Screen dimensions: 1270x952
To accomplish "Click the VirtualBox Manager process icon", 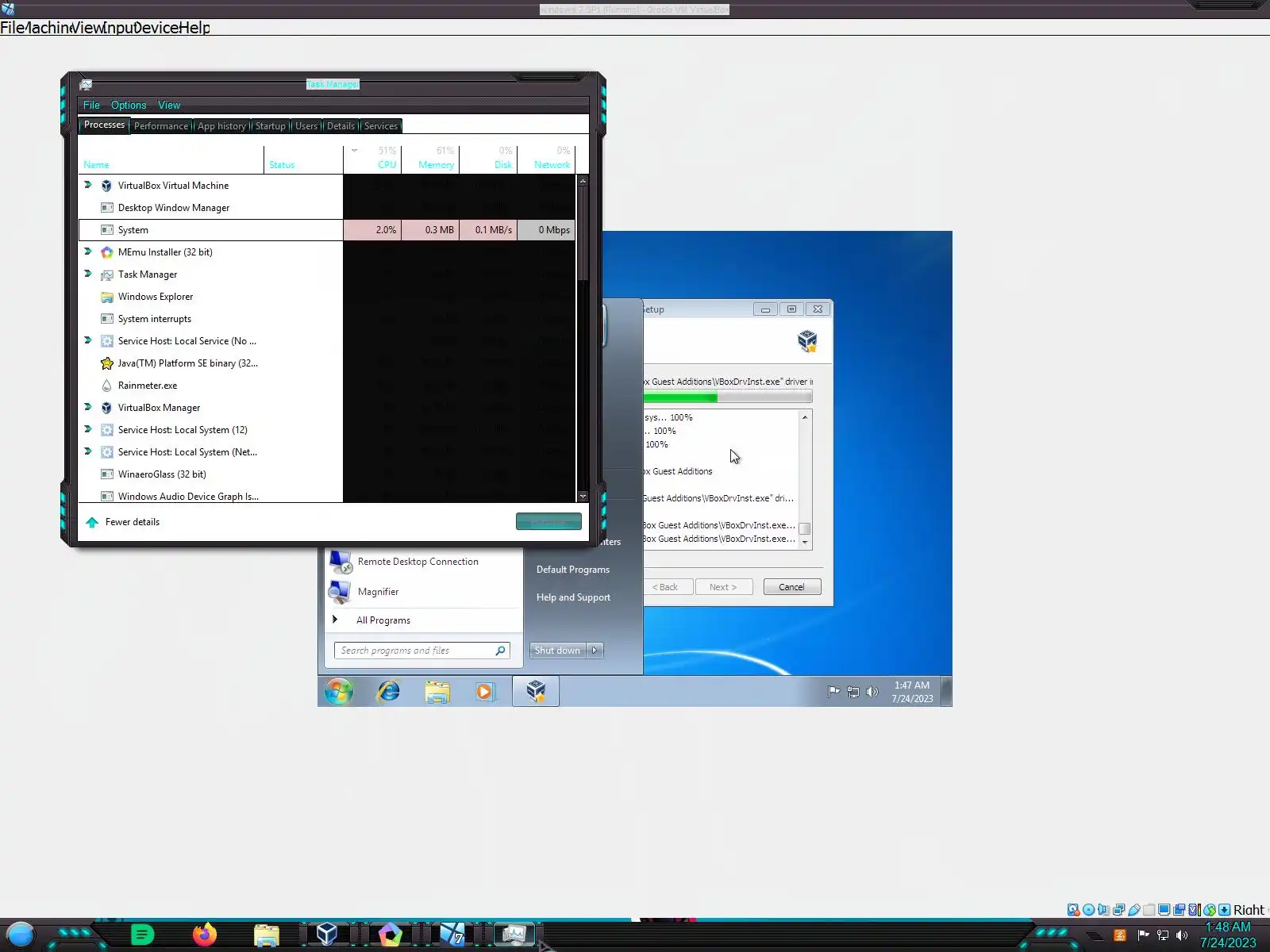I will (106, 408).
